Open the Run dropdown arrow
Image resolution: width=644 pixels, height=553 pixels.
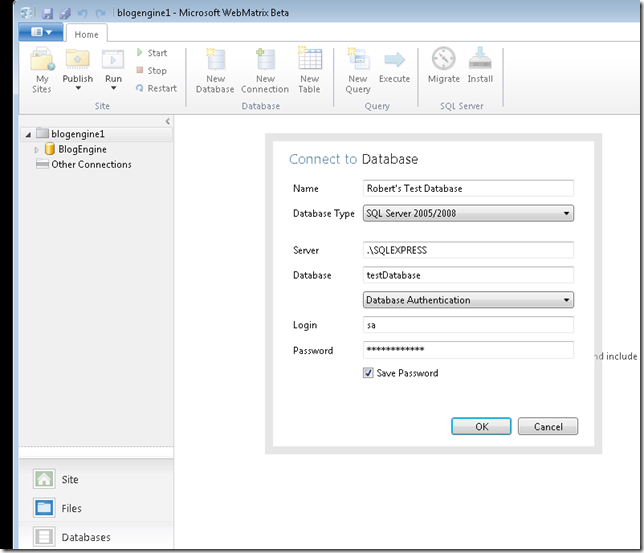tap(113, 88)
